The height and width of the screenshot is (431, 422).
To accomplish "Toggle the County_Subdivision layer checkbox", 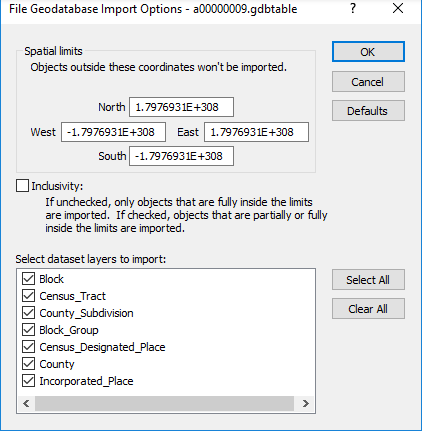I will 28,313.
